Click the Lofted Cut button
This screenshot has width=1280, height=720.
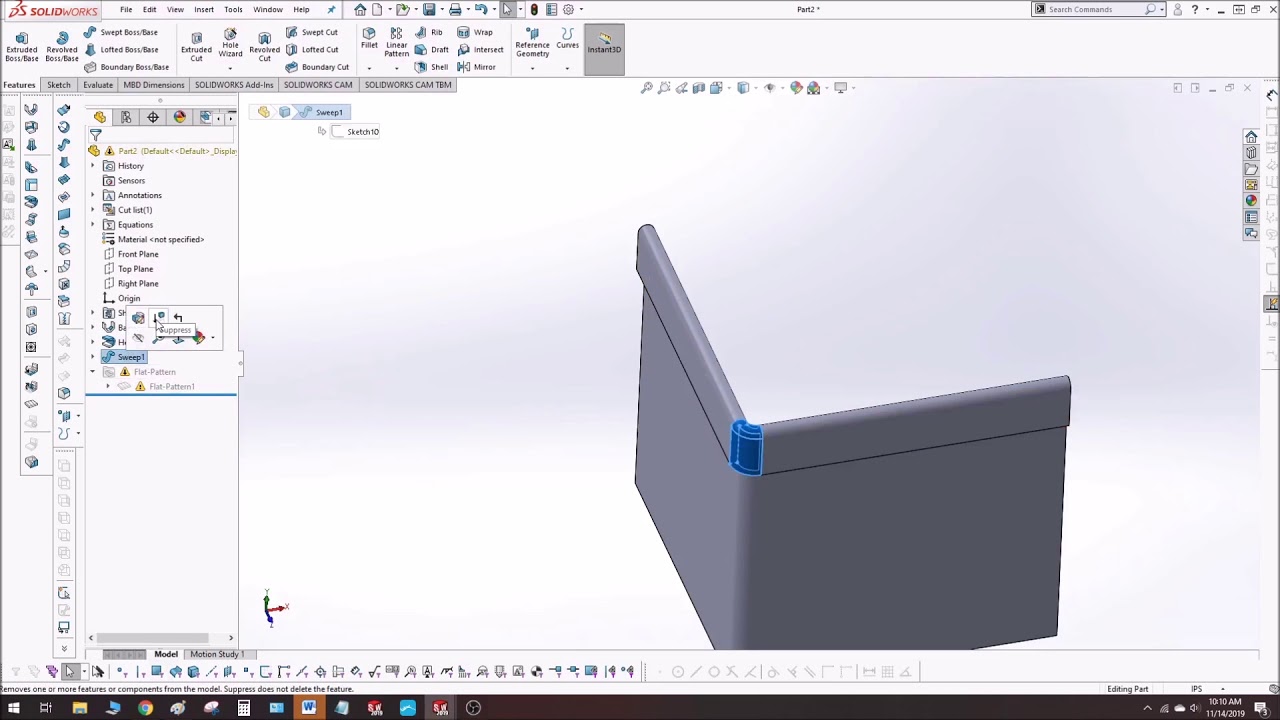coord(312,49)
